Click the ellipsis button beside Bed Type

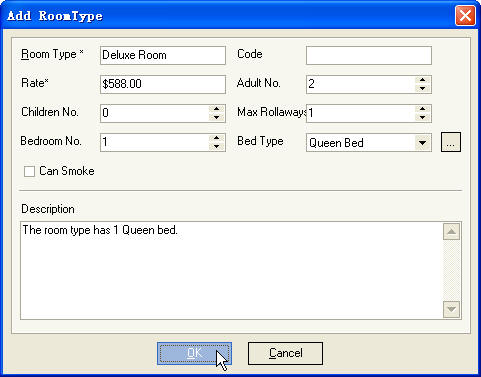tap(451, 142)
